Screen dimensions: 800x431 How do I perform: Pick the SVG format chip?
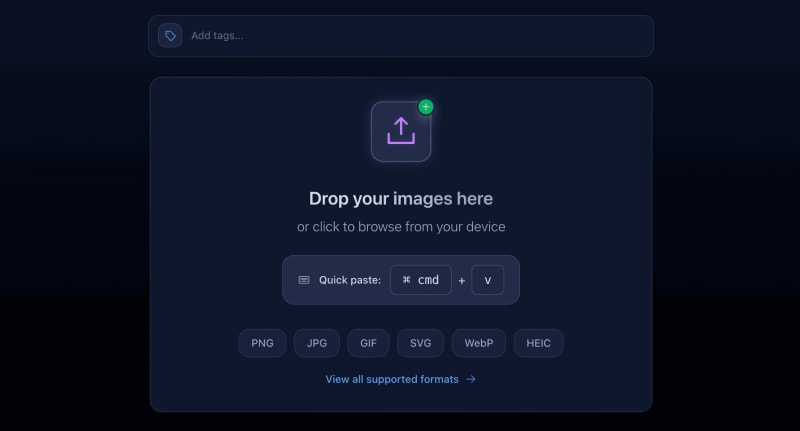coord(420,343)
